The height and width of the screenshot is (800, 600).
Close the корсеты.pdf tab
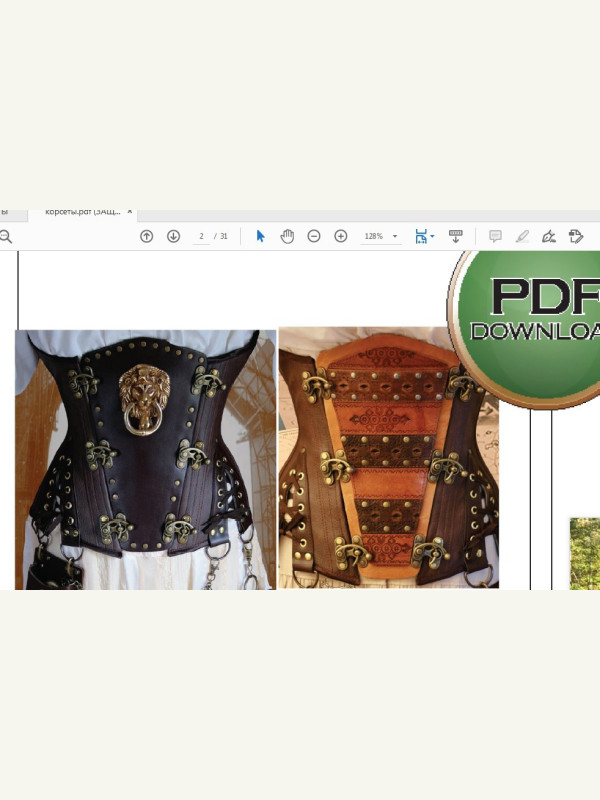coord(130,212)
